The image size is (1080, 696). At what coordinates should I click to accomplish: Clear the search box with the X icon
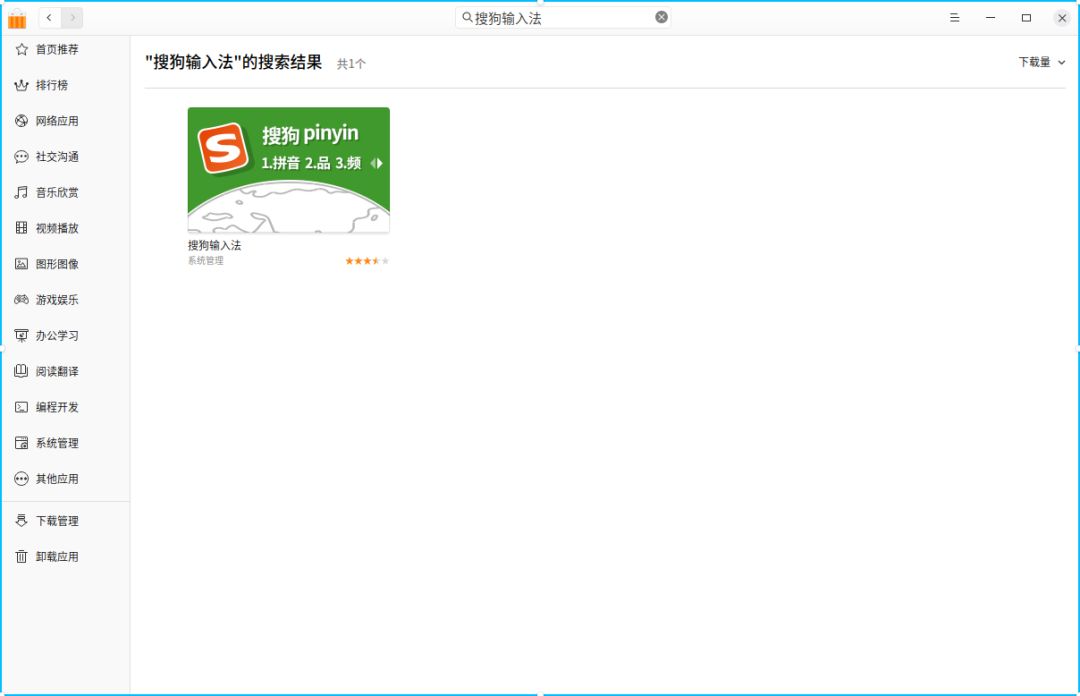tap(660, 16)
